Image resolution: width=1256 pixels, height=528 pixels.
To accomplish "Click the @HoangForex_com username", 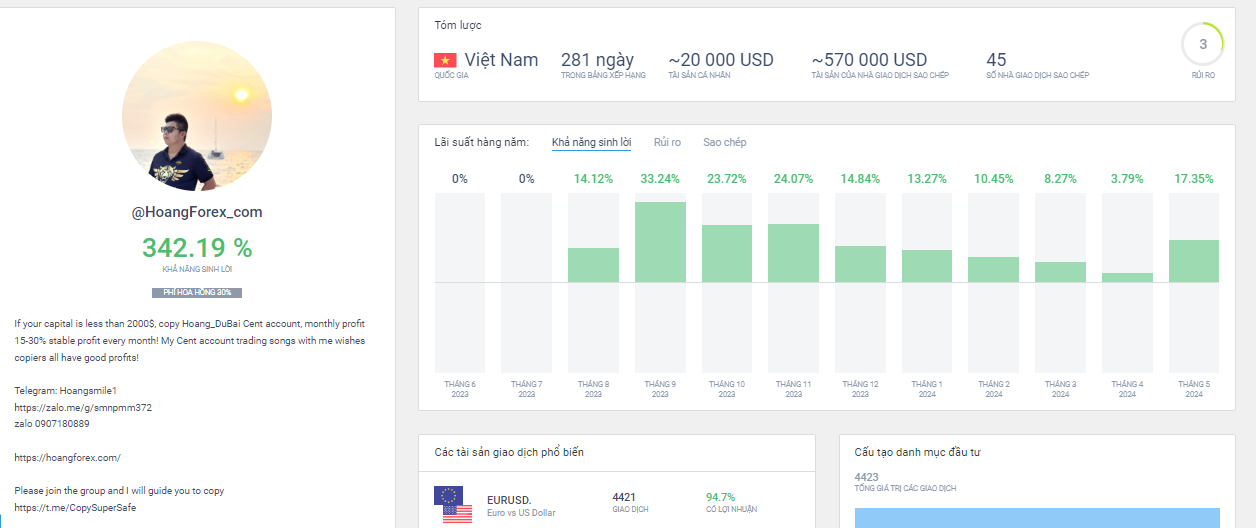I will coord(197,212).
